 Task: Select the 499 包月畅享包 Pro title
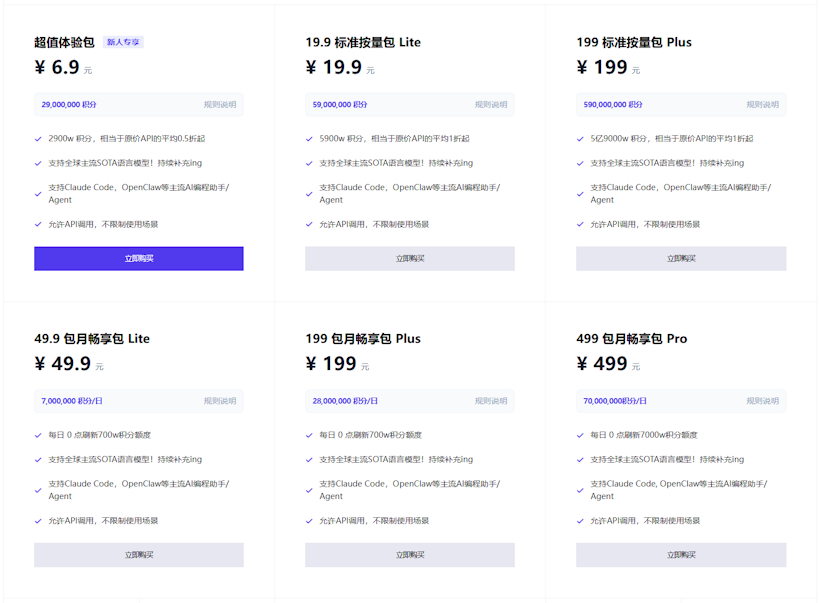[632, 339]
